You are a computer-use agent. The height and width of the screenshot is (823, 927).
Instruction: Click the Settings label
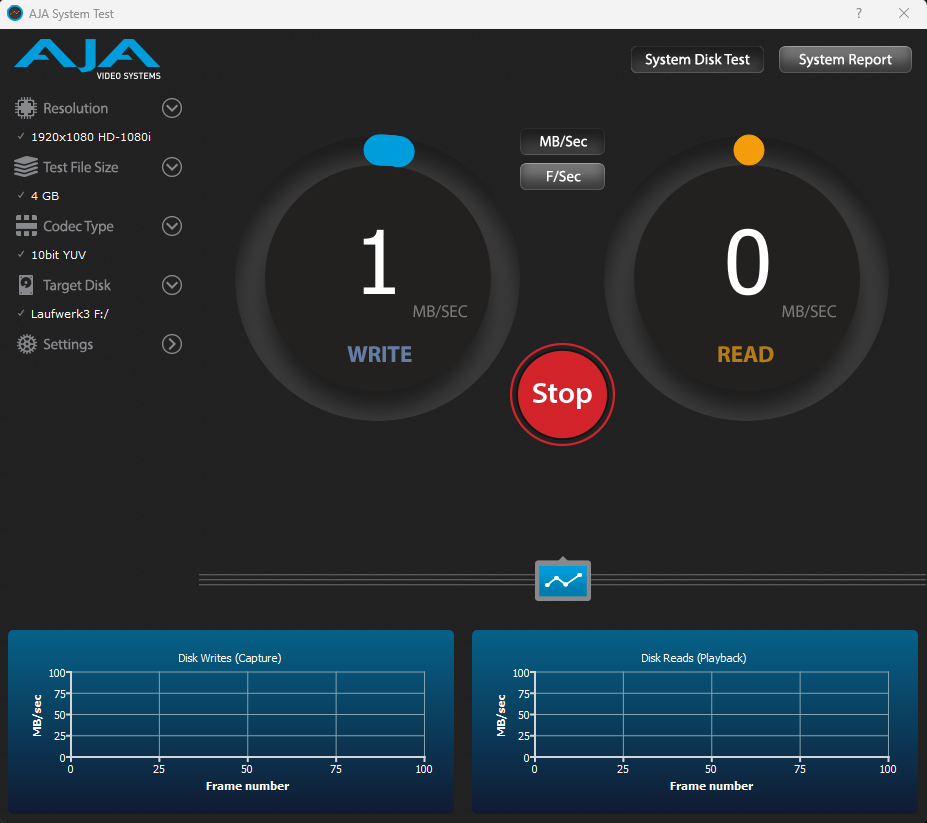click(68, 345)
